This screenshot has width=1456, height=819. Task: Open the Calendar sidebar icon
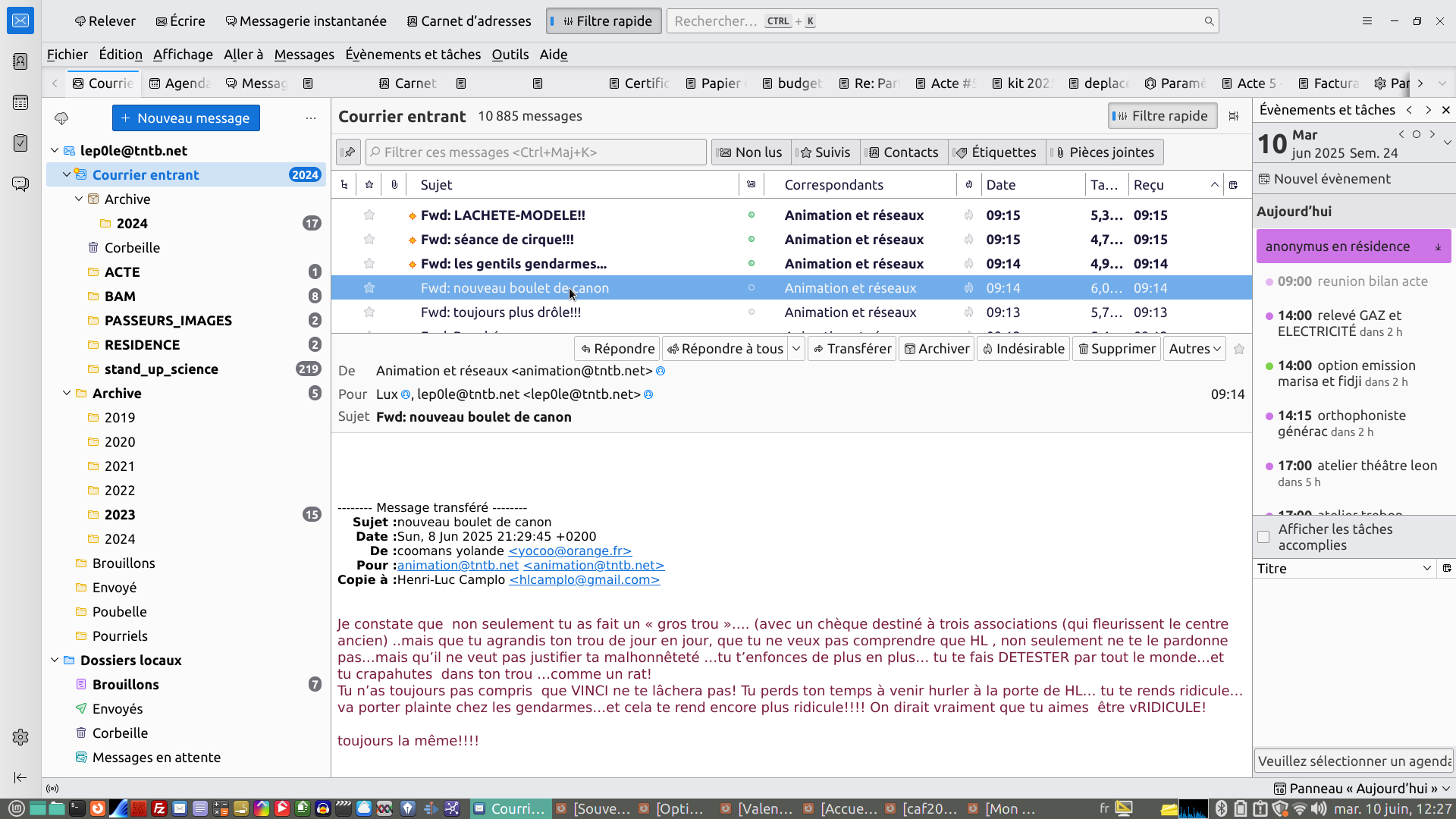(20, 102)
